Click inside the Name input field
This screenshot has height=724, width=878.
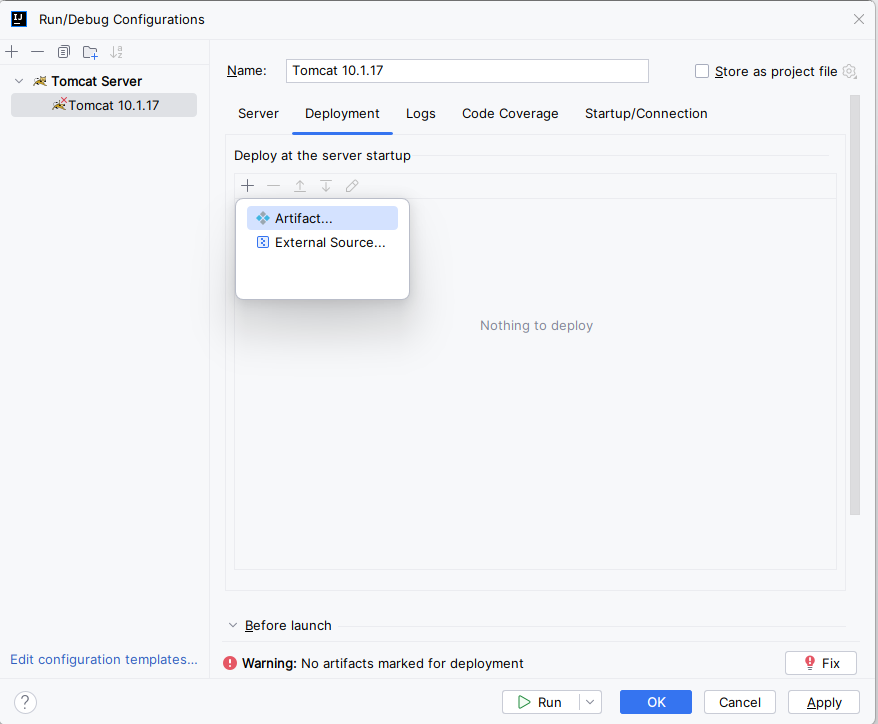467,71
